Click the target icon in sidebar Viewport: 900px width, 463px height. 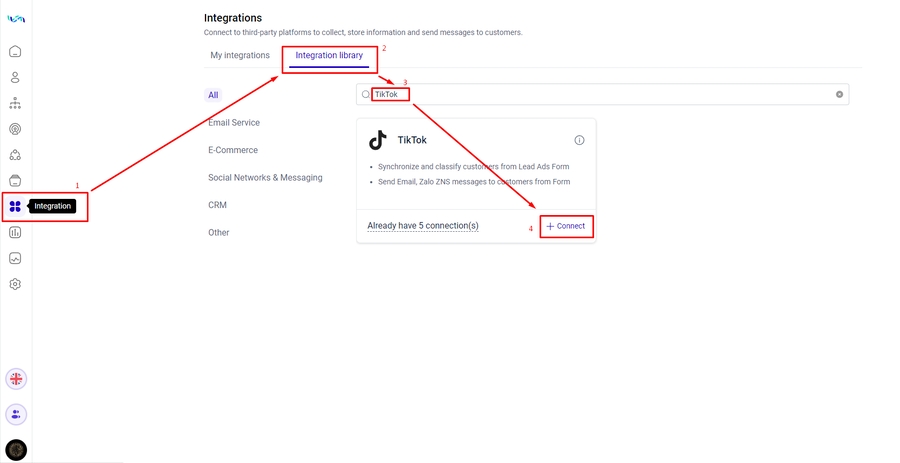coord(15,129)
